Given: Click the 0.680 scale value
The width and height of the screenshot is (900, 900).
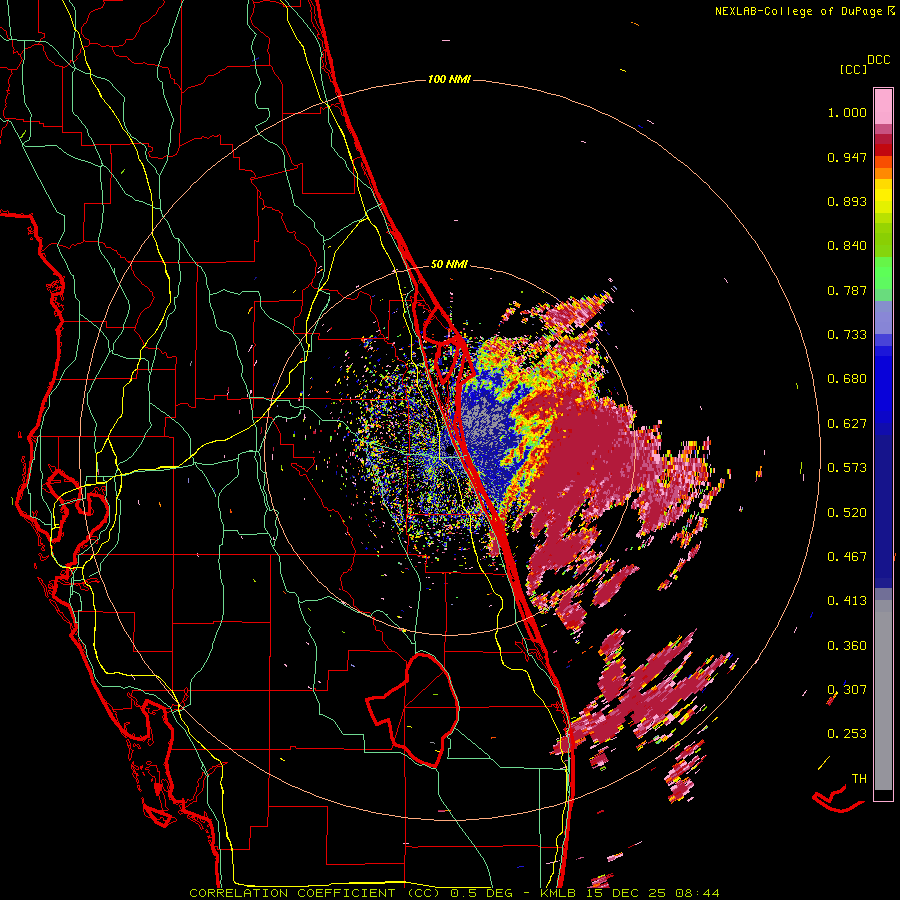Looking at the screenshot, I should pyautogui.click(x=847, y=379).
